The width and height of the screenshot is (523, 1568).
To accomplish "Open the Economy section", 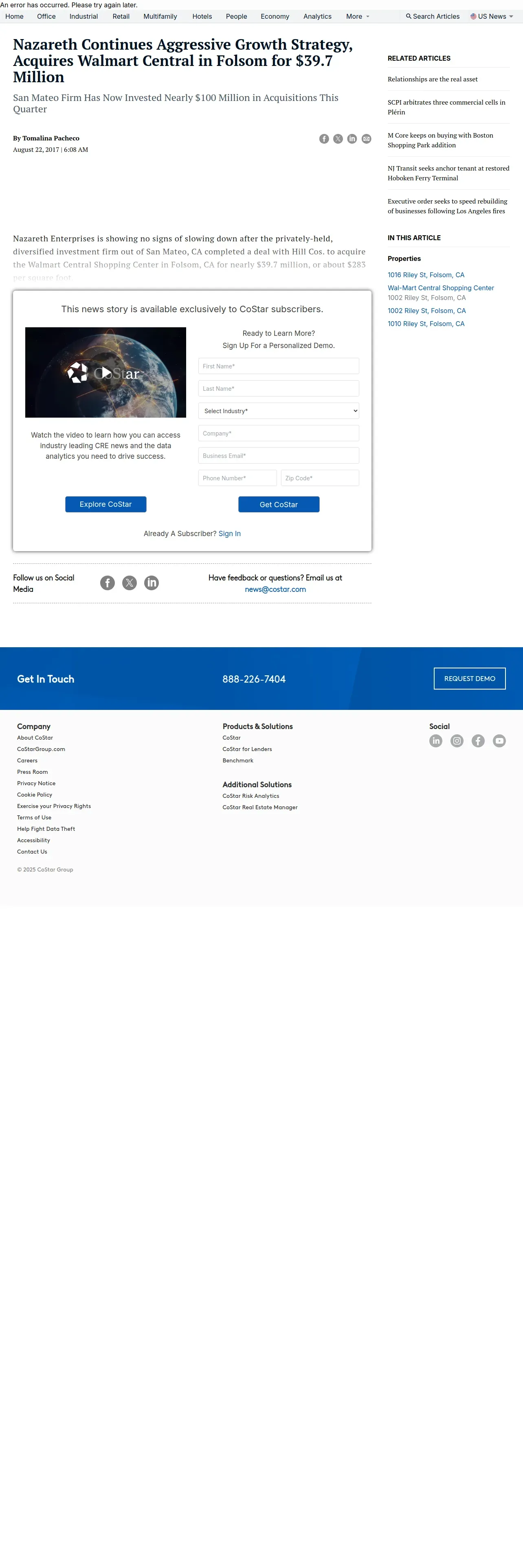I will 275,16.
